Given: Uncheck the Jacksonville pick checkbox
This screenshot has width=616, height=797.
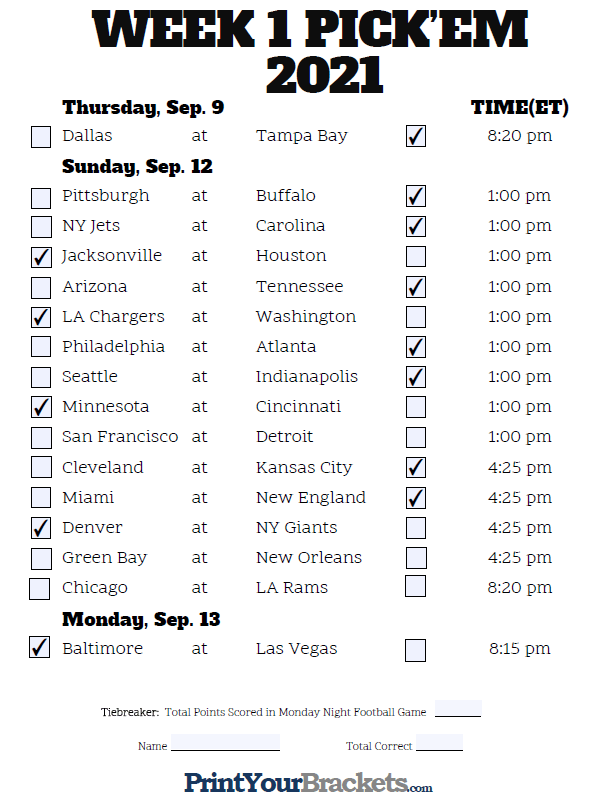Looking at the screenshot, I should (41, 257).
